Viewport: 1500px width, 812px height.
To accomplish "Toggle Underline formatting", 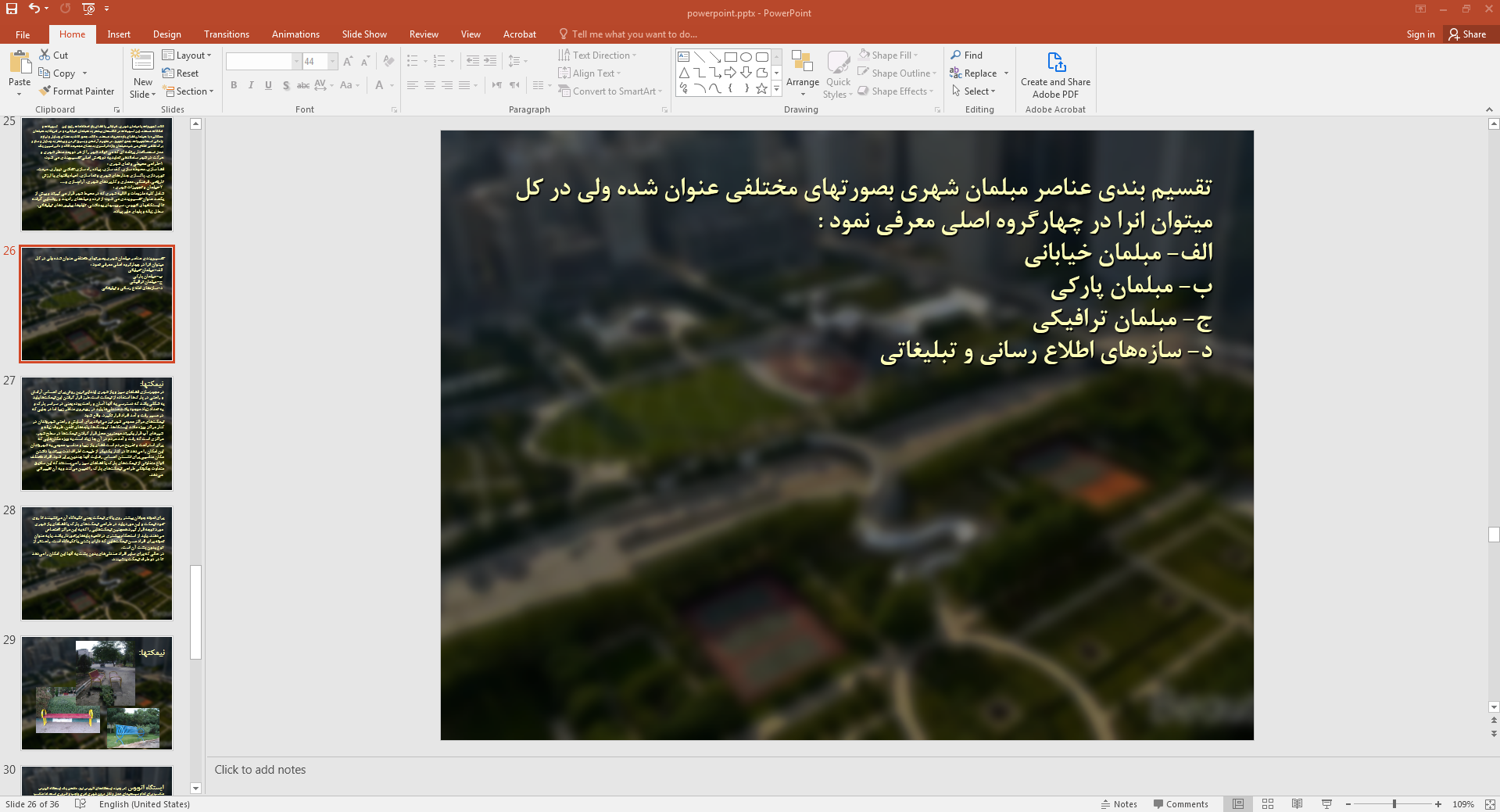I will (x=268, y=85).
